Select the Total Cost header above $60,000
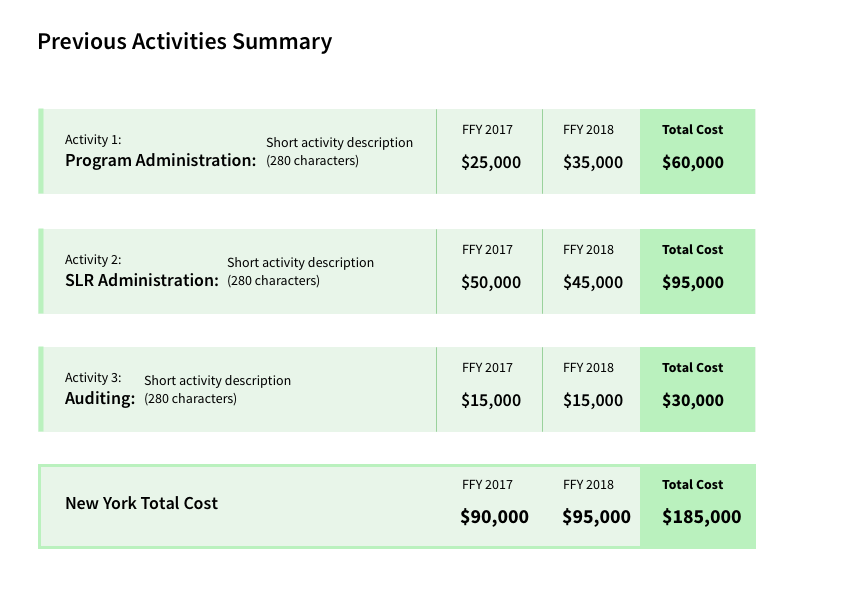Image resolution: width=851 pixels, height=613 pixels. 692,129
